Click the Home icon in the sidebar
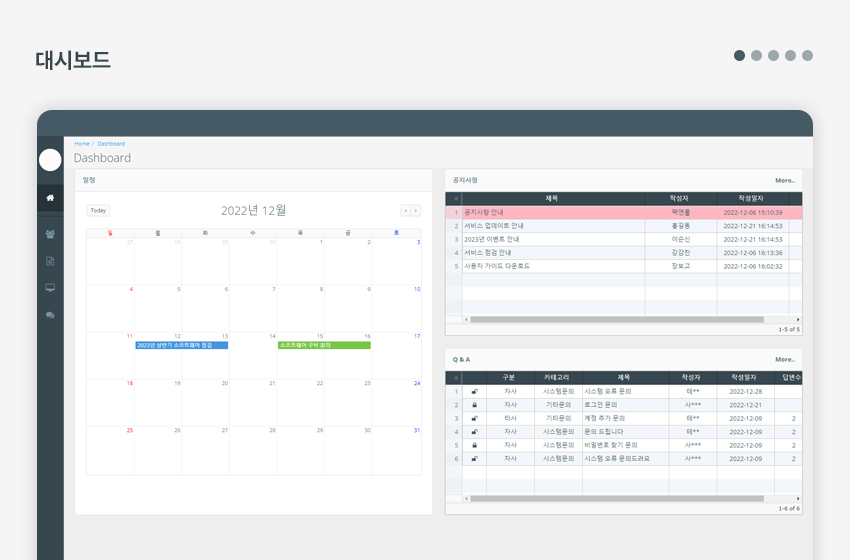Image resolution: width=850 pixels, height=560 pixels. [x=50, y=198]
